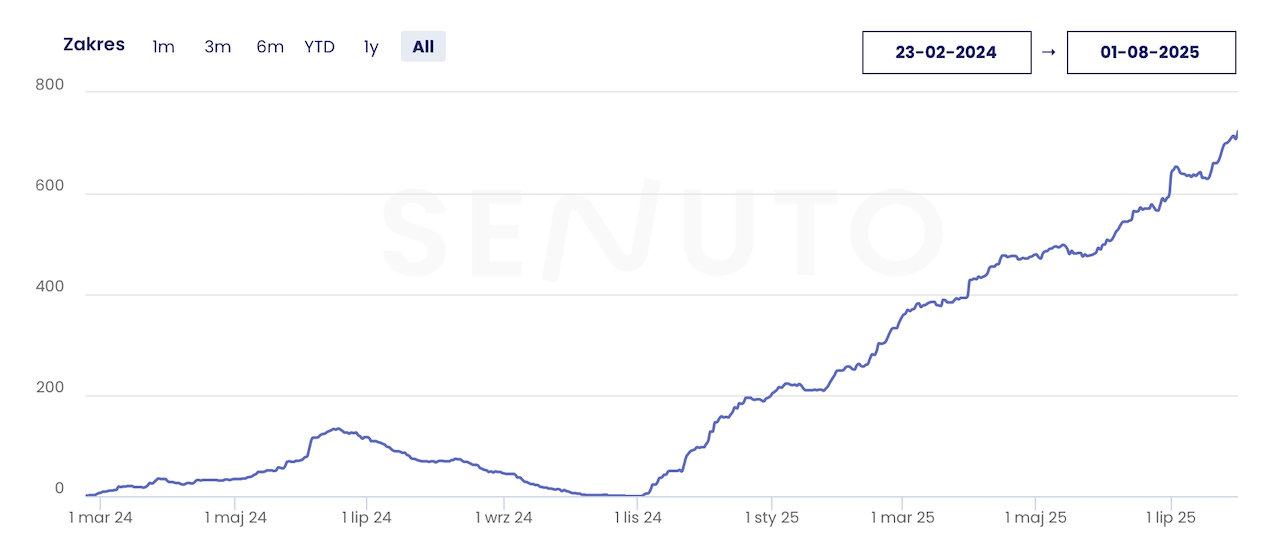Viewport: 1280px width, 548px height.
Task: Click the arrow between date fields
Action: (x=1048, y=52)
